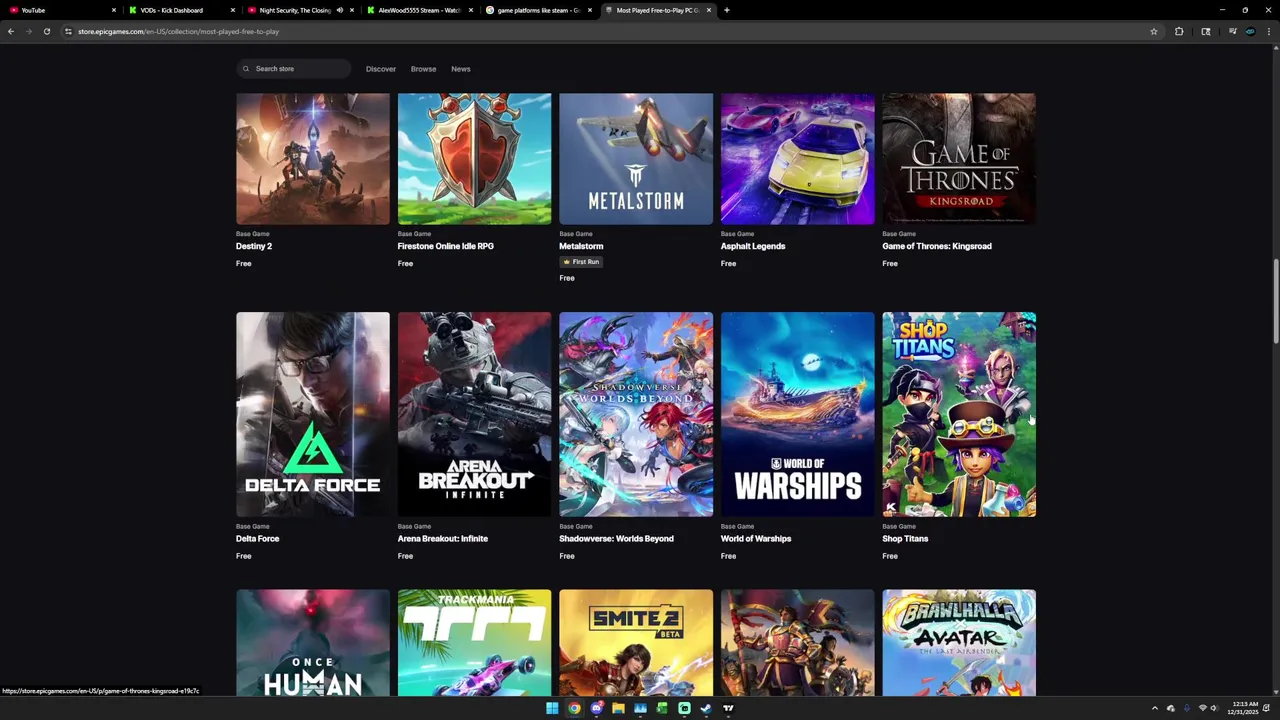The width and height of the screenshot is (1280, 720).
Task: Open the Chrome three-dot menu
Action: [1269, 31]
